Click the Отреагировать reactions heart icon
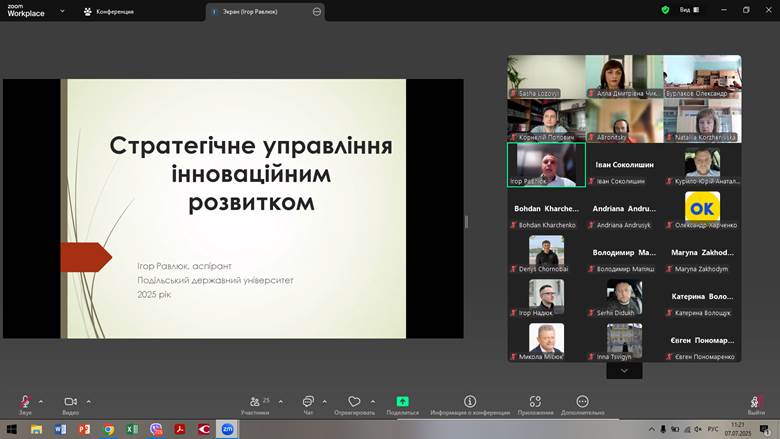This screenshot has width=780, height=439. pyautogui.click(x=354, y=402)
